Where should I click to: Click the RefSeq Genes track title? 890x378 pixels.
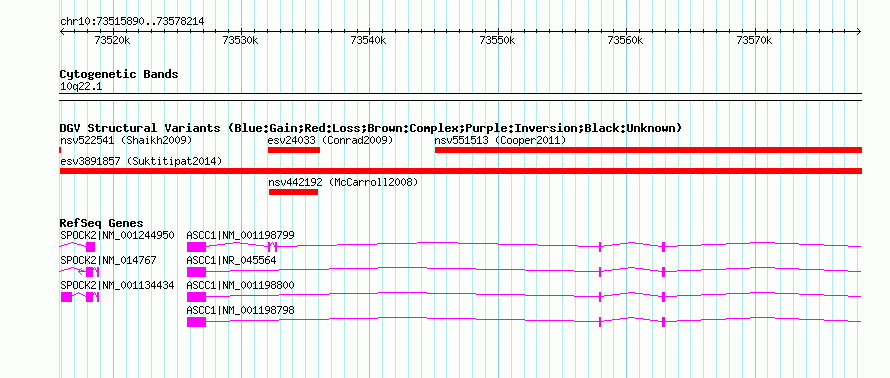pos(102,223)
